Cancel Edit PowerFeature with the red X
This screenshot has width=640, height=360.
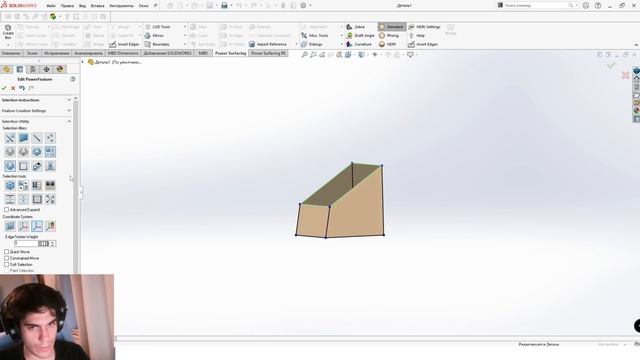coord(13,88)
